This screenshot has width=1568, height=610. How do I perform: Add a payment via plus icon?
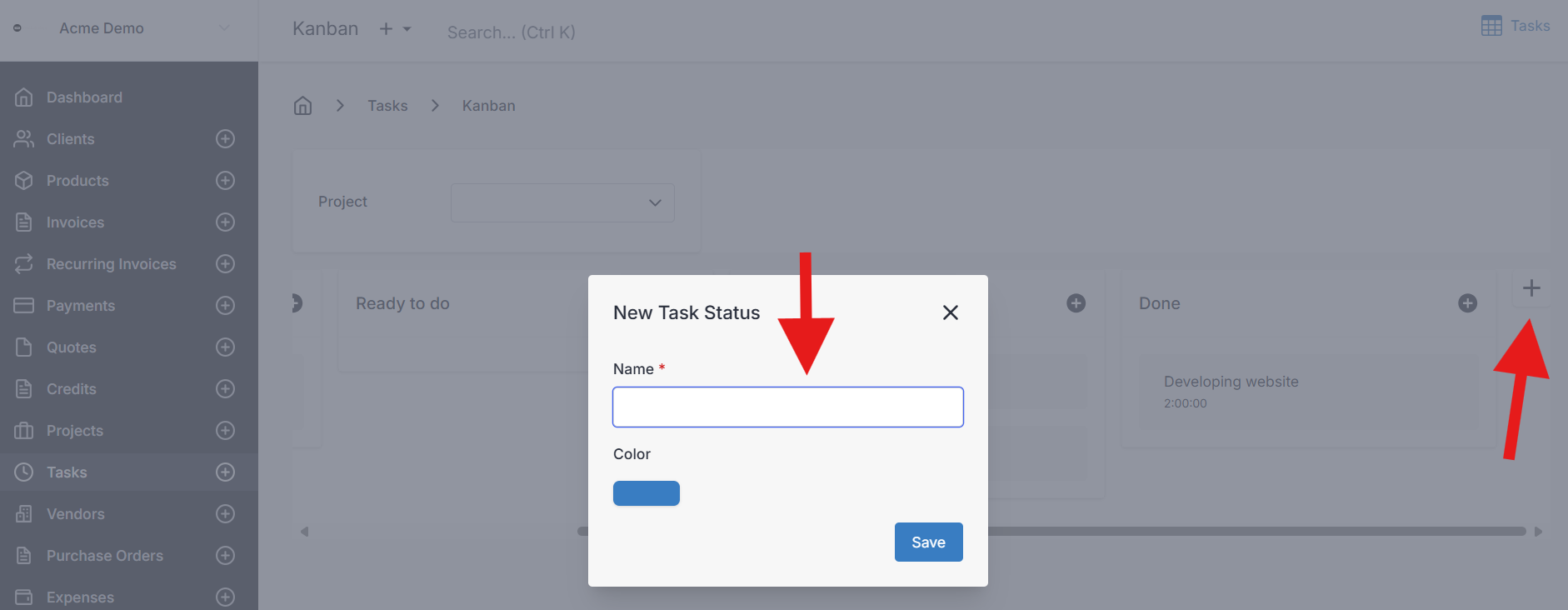tap(225, 306)
